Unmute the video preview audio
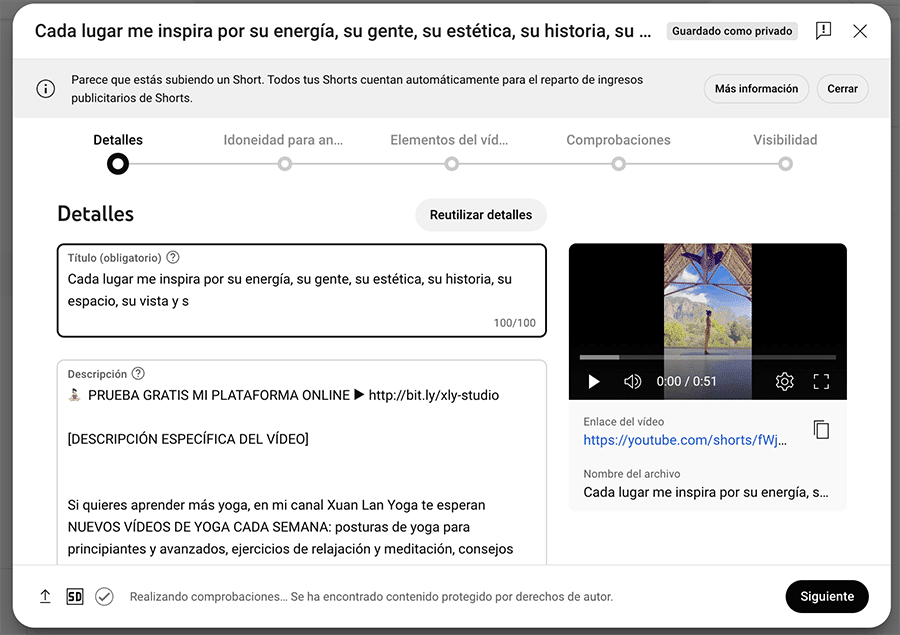 click(632, 381)
